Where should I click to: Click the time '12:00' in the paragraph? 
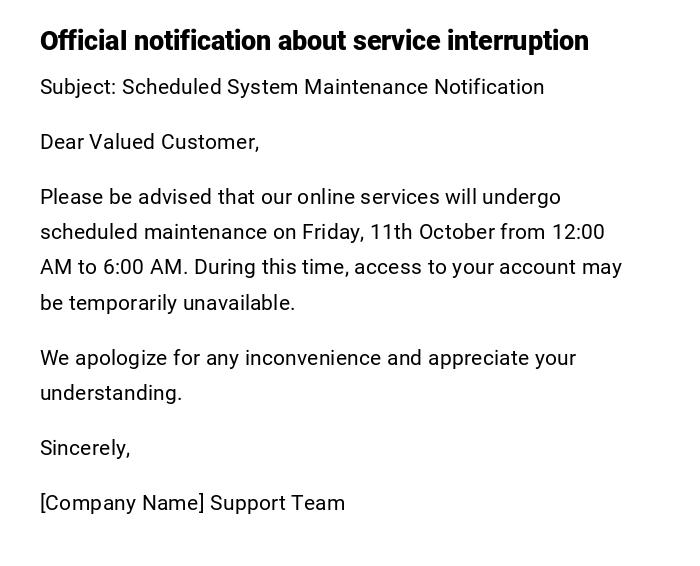[x=577, y=232]
